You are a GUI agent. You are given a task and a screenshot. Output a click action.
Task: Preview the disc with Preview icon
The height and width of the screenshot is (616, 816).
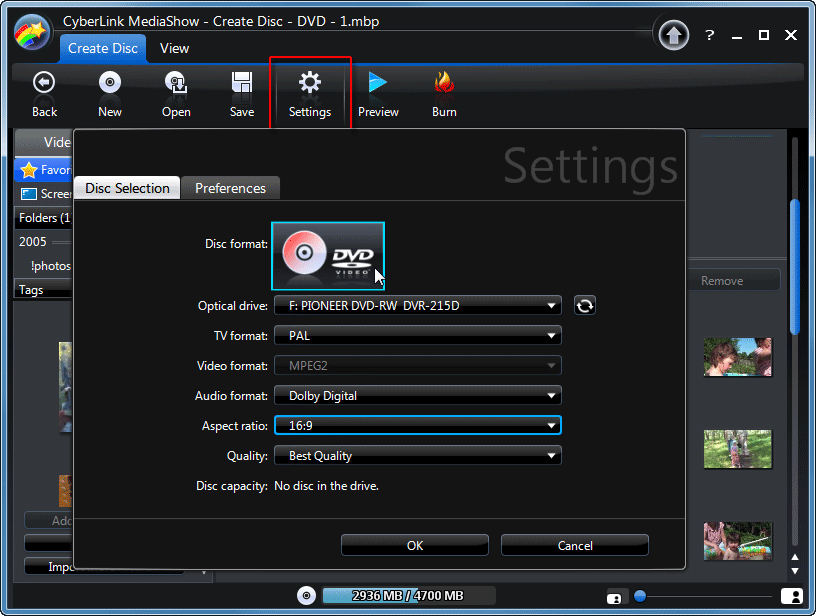pos(378,94)
